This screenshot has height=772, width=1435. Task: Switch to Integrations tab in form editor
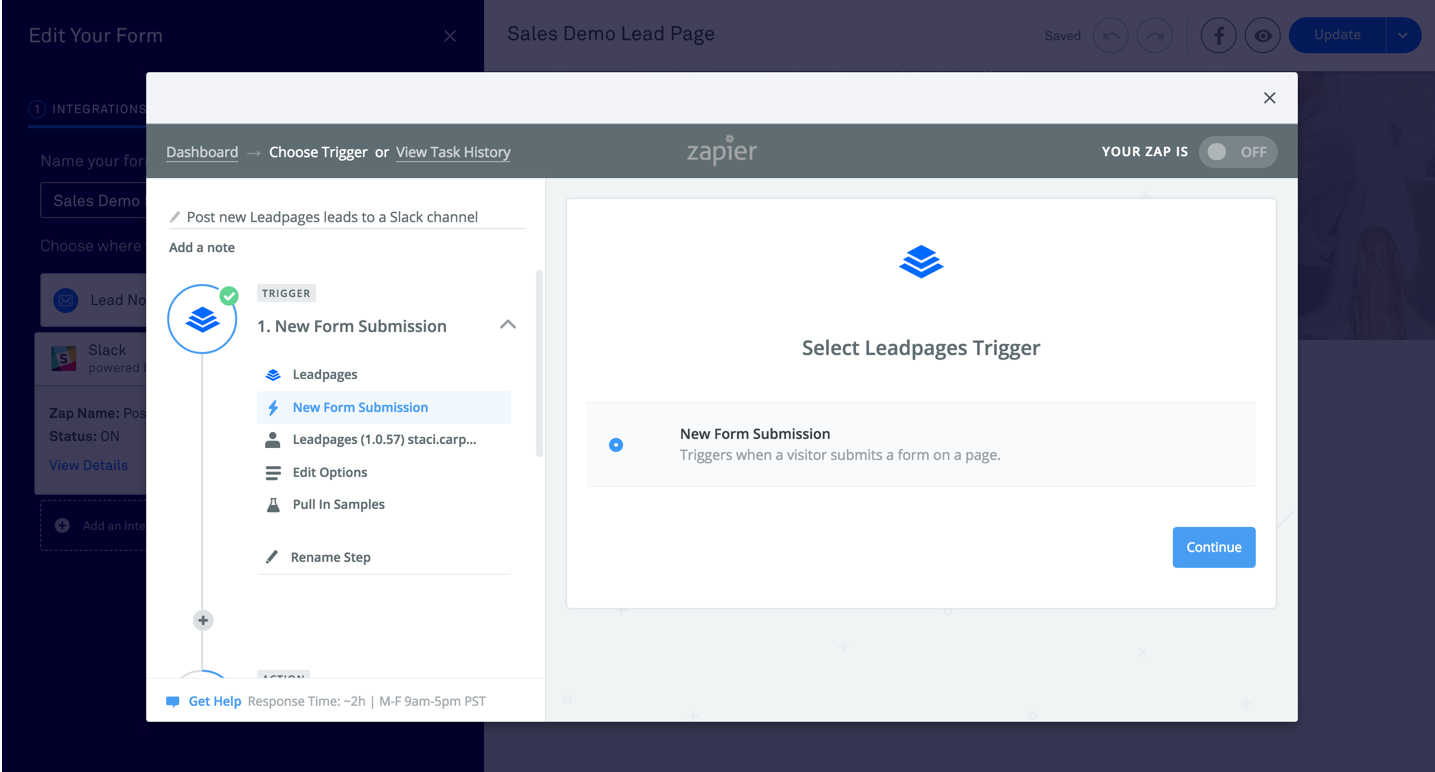pyautogui.click(x=87, y=109)
